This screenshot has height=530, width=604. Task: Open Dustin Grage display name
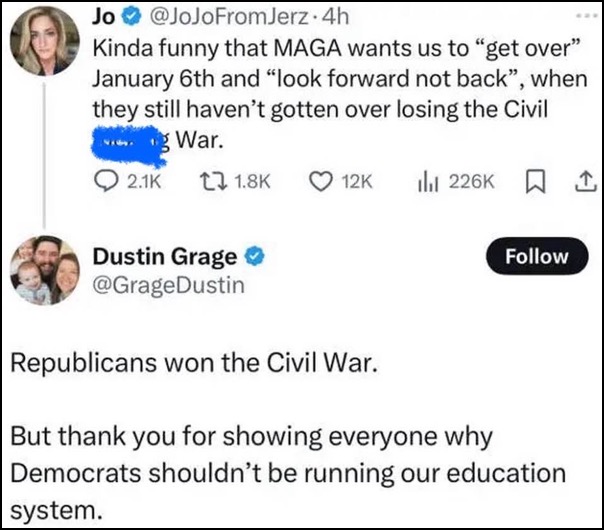[x=165, y=257]
